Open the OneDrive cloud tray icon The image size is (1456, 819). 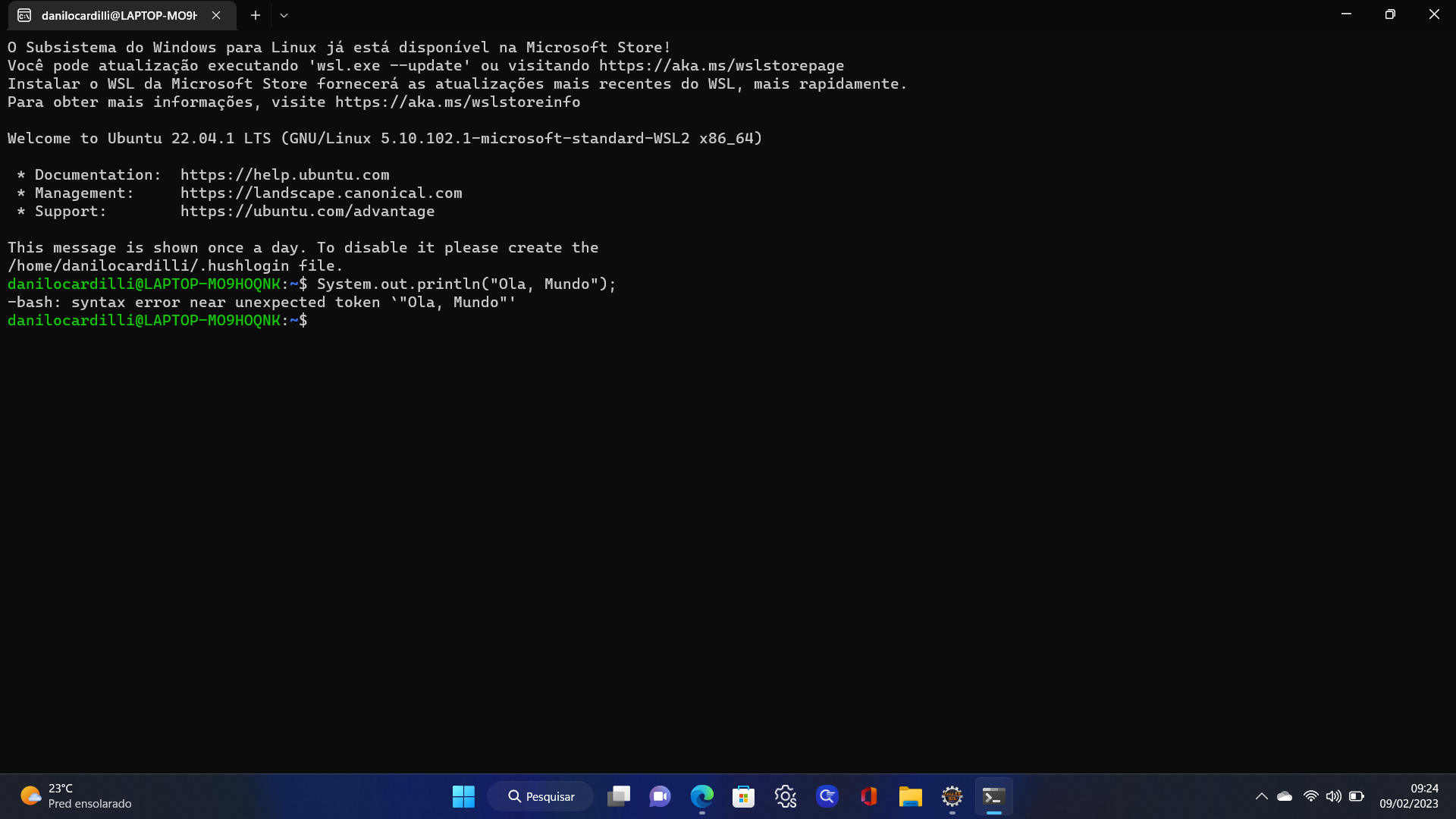tap(1285, 796)
